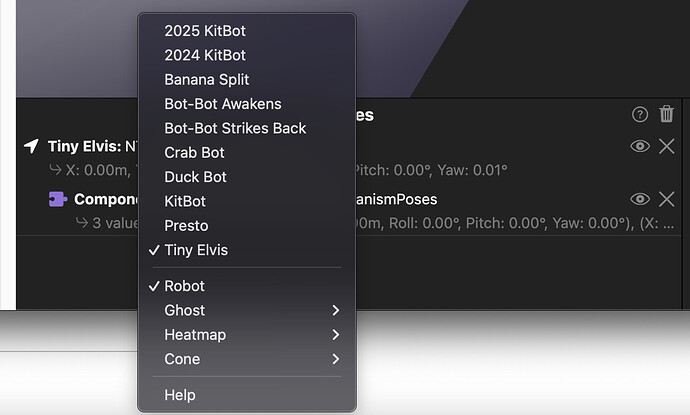Screen dimensions: 690x415
Task: Open the Heatmap submenu
Action: [x=247, y=334]
